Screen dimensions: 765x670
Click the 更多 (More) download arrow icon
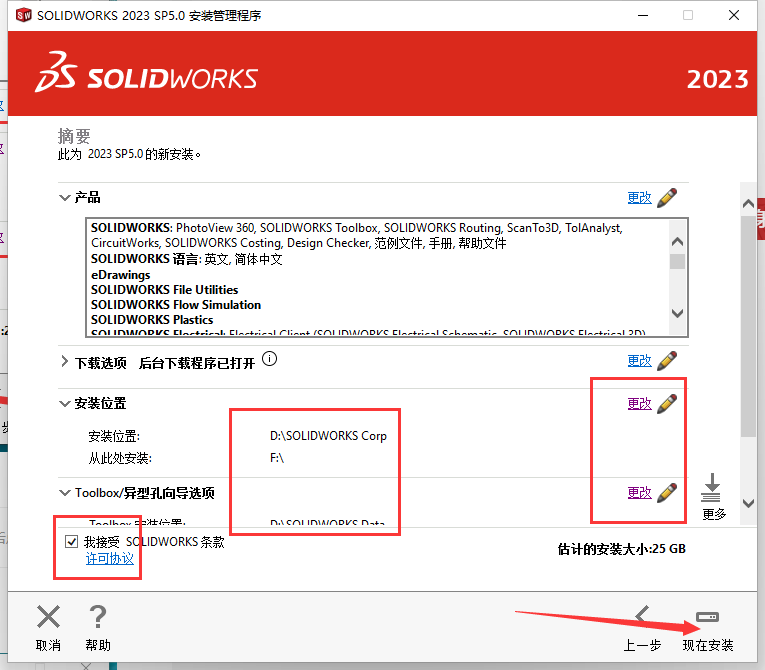(x=712, y=490)
